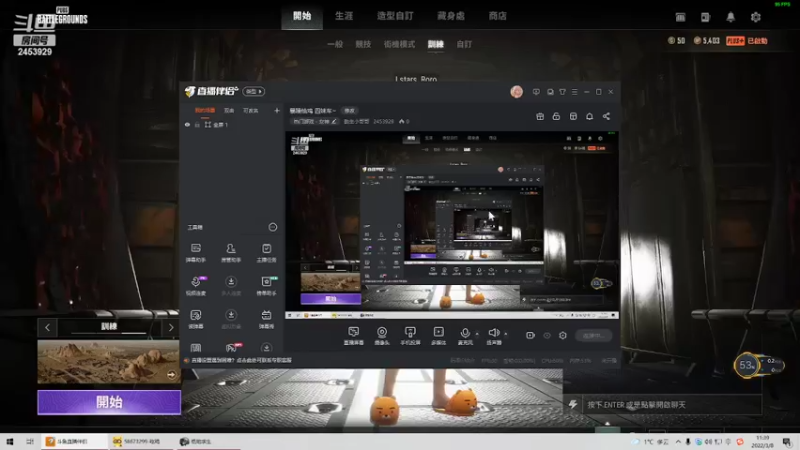Image resolution: width=800 pixels, height=450 pixels.
Task: Click the share icon in 直播伴侣
Action: 606,116
